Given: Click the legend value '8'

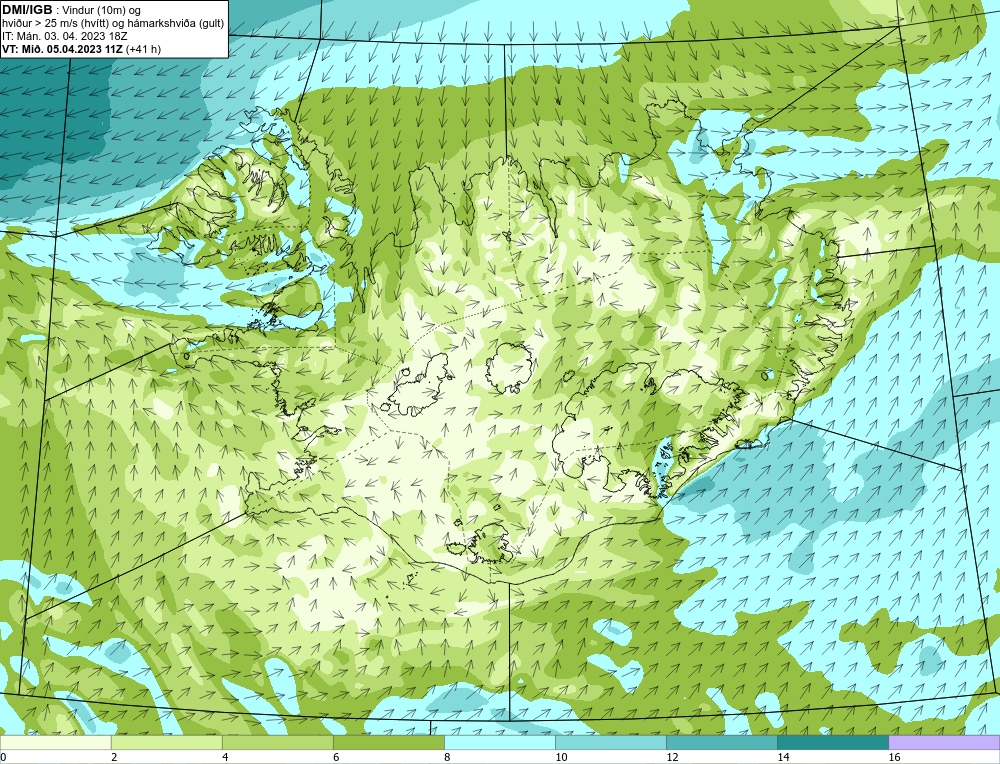Looking at the screenshot, I should coord(447,757).
